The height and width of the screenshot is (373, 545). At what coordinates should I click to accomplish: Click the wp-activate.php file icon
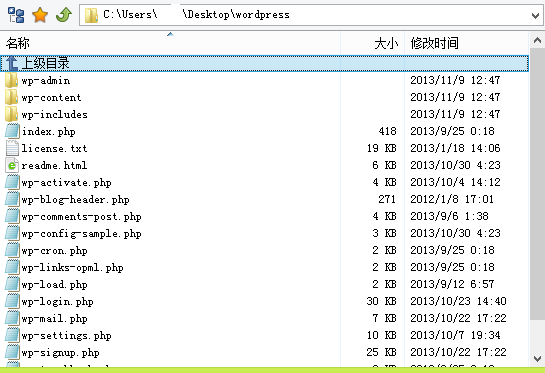[x=12, y=183]
